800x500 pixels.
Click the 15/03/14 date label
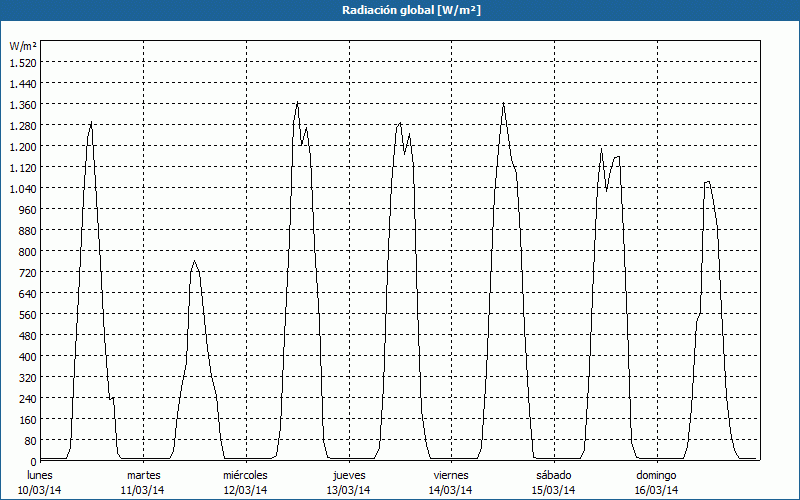tap(553, 490)
